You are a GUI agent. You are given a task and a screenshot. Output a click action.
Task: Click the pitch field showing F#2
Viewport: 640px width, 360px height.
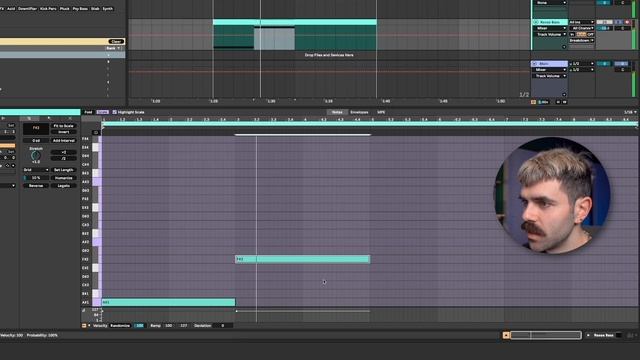(36, 128)
